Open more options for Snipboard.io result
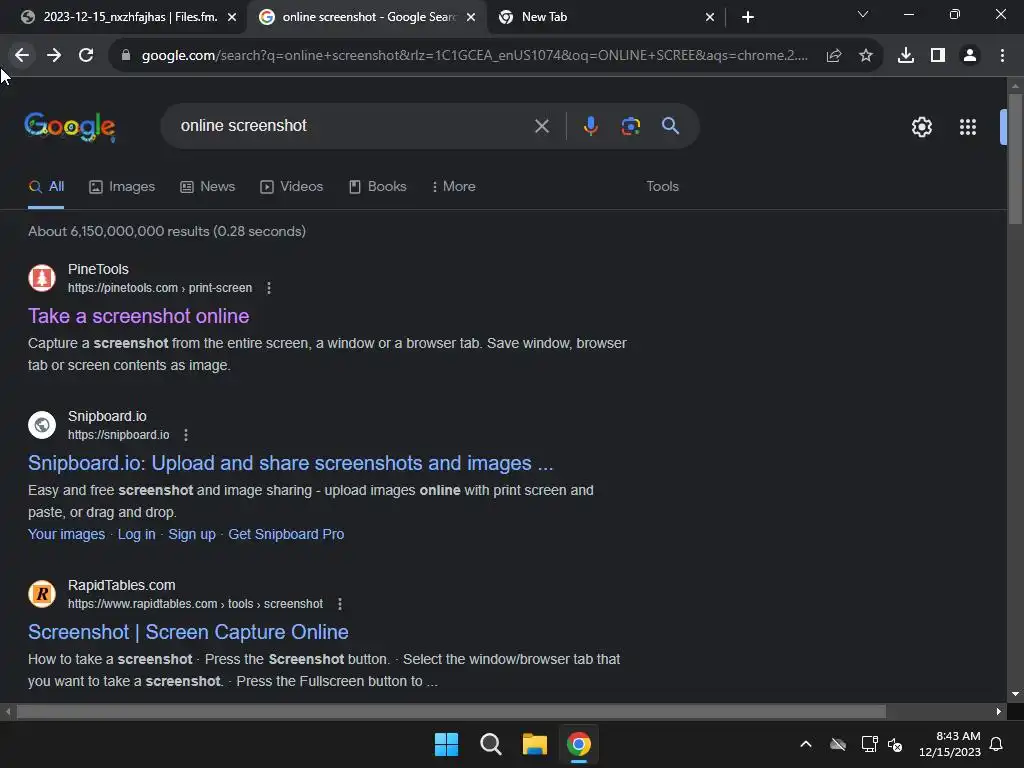1024x768 pixels. pos(186,435)
